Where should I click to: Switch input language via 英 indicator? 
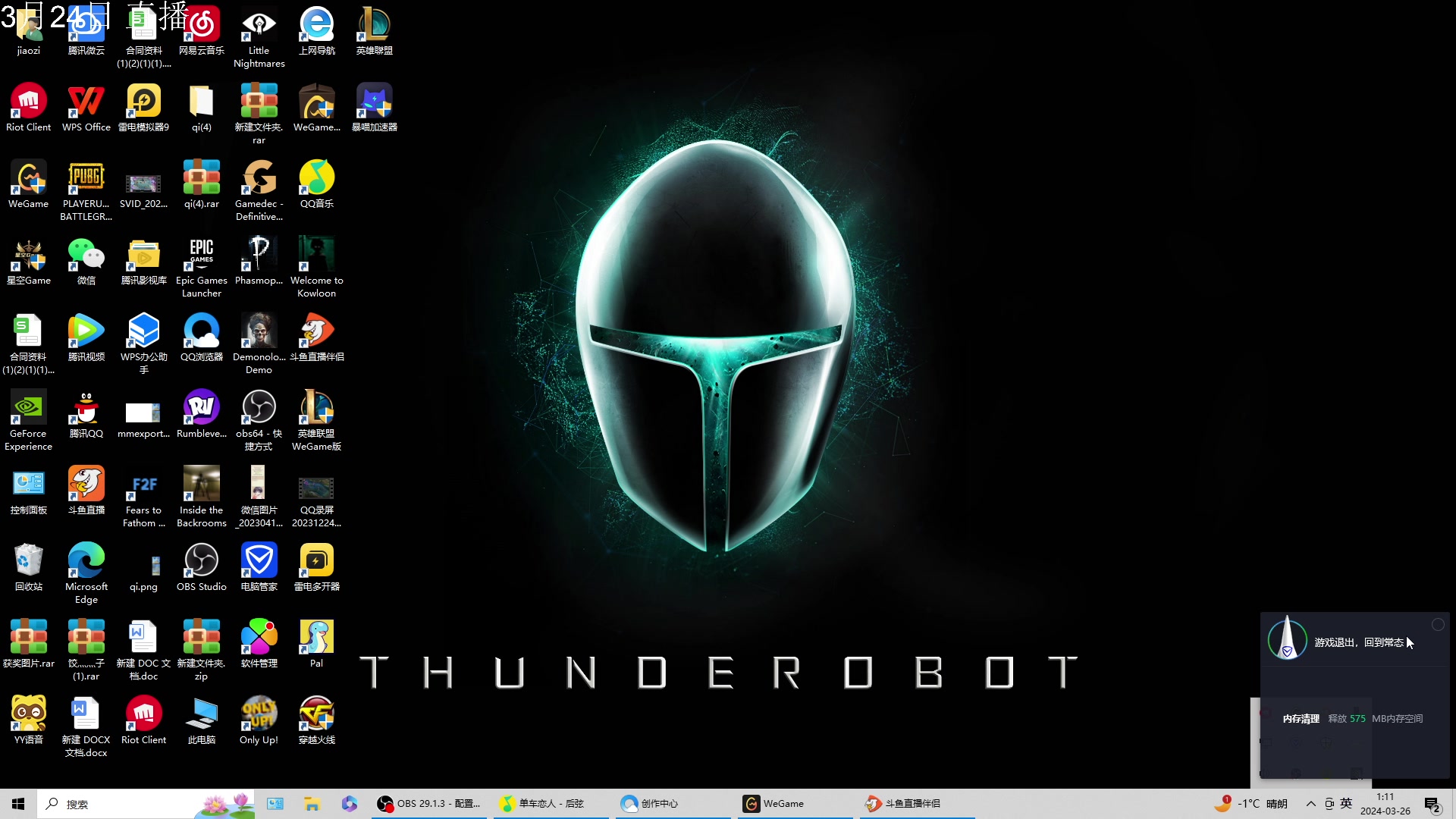[1346, 804]
